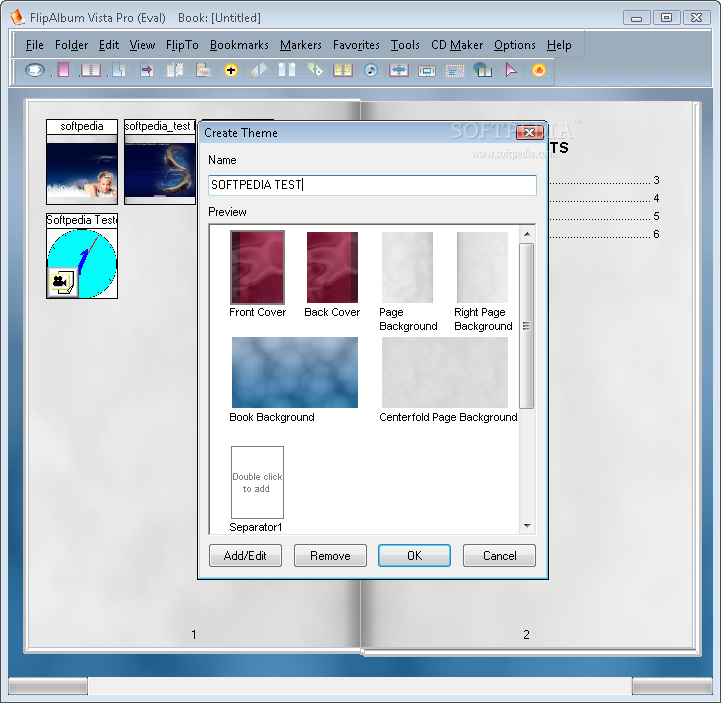Click the yellow thumbnail grid book icon

343,70
